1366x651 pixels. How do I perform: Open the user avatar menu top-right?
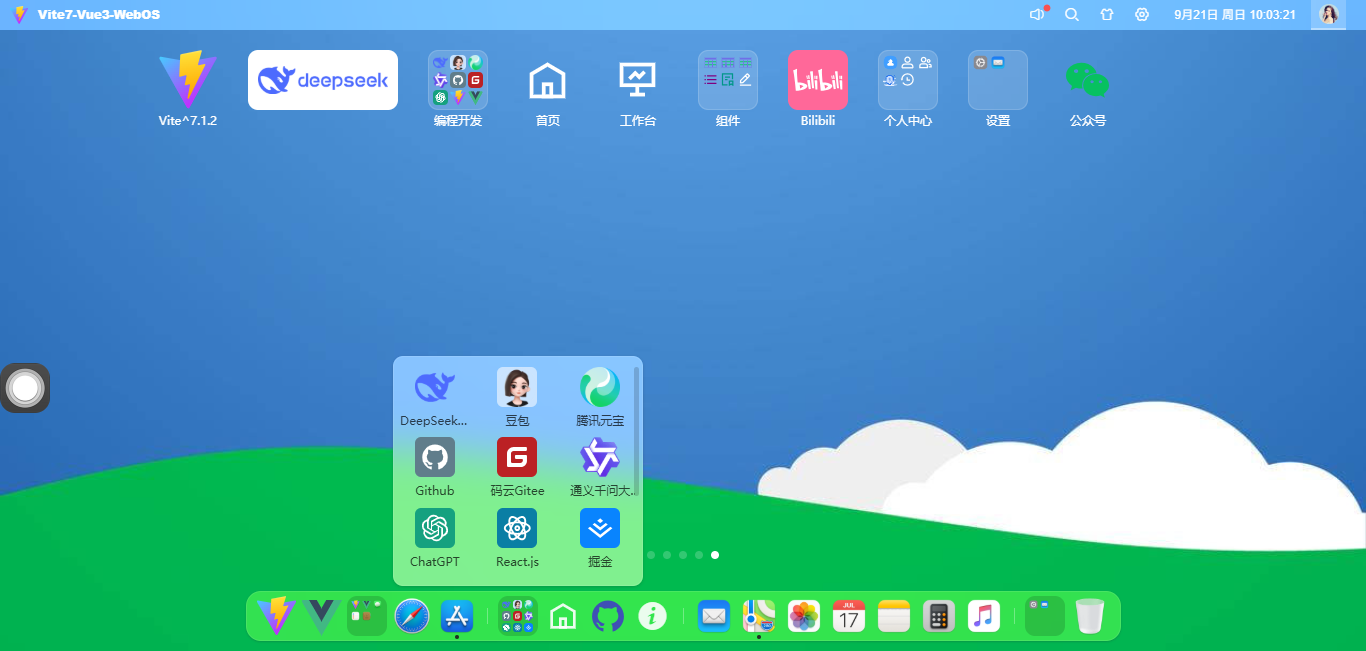click(x=1329, y=15)
